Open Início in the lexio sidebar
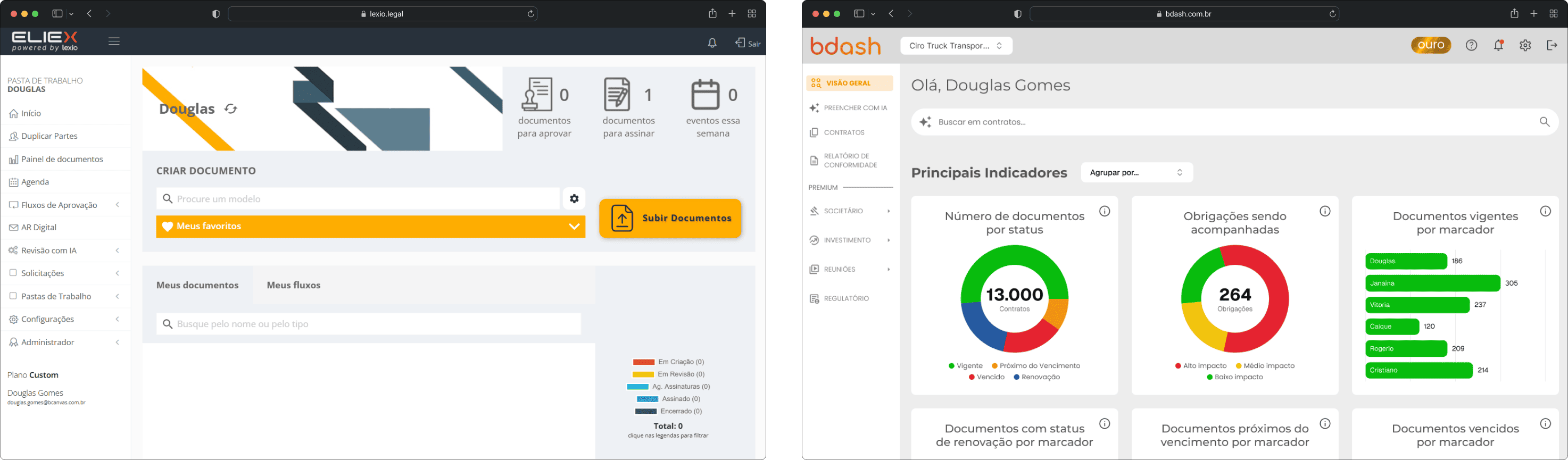The width and height of the screenshot is (1568, 460). pyautogui.click(x=26, y=113)
